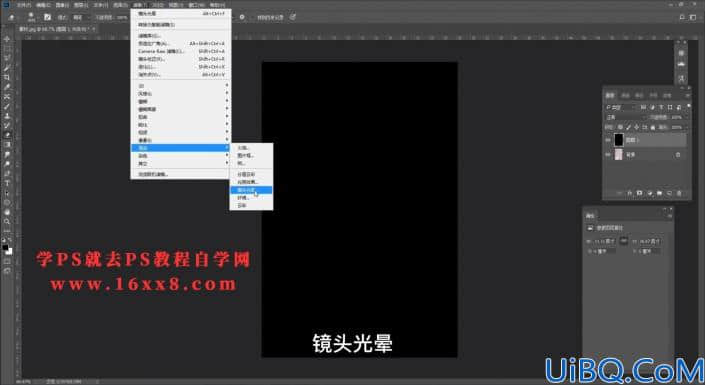
Task: Select the Eyedropper tool
Action: pos(7,87)
